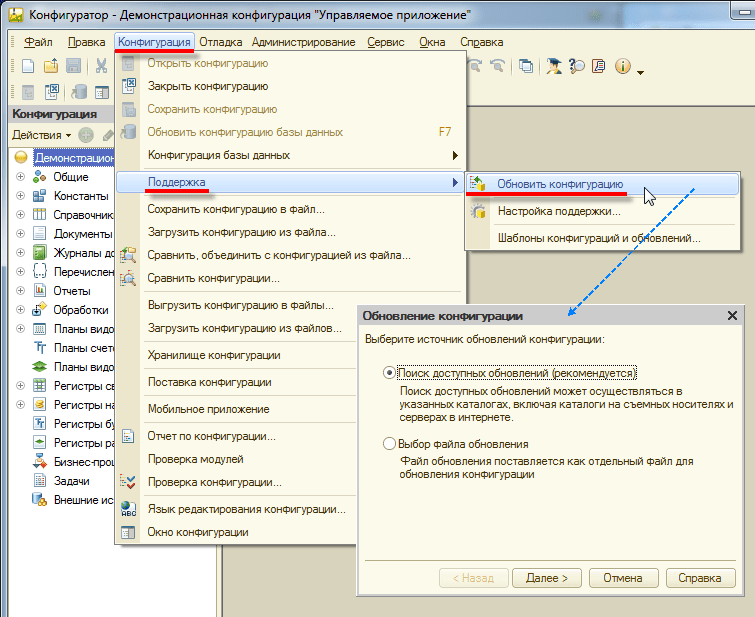Click the orange About information icon
The width and height of the screenshot is (755, 617).
pyautogui.click(x=623, y=66)
